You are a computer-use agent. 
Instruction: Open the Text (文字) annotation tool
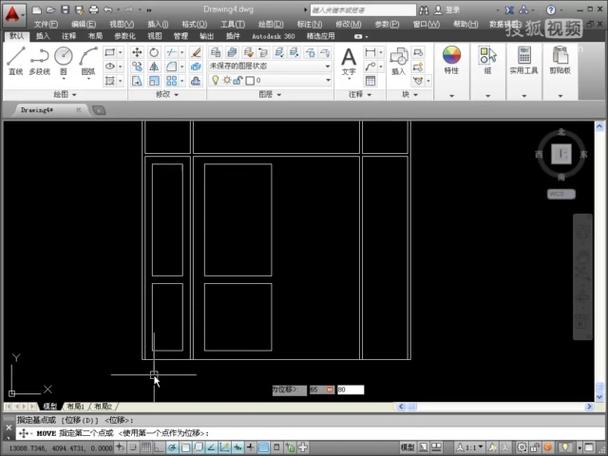pyautogui.click(x=349, y=61)
